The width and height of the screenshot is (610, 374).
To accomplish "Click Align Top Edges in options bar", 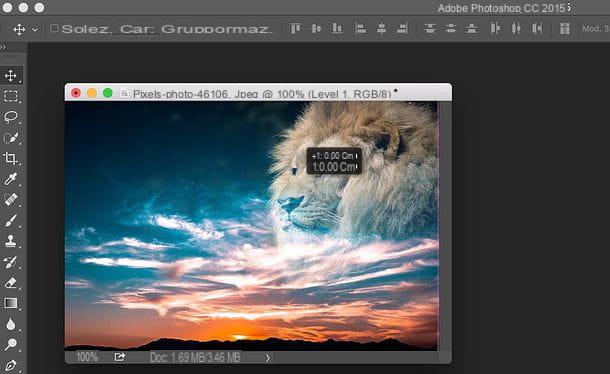I will point(296,28).
